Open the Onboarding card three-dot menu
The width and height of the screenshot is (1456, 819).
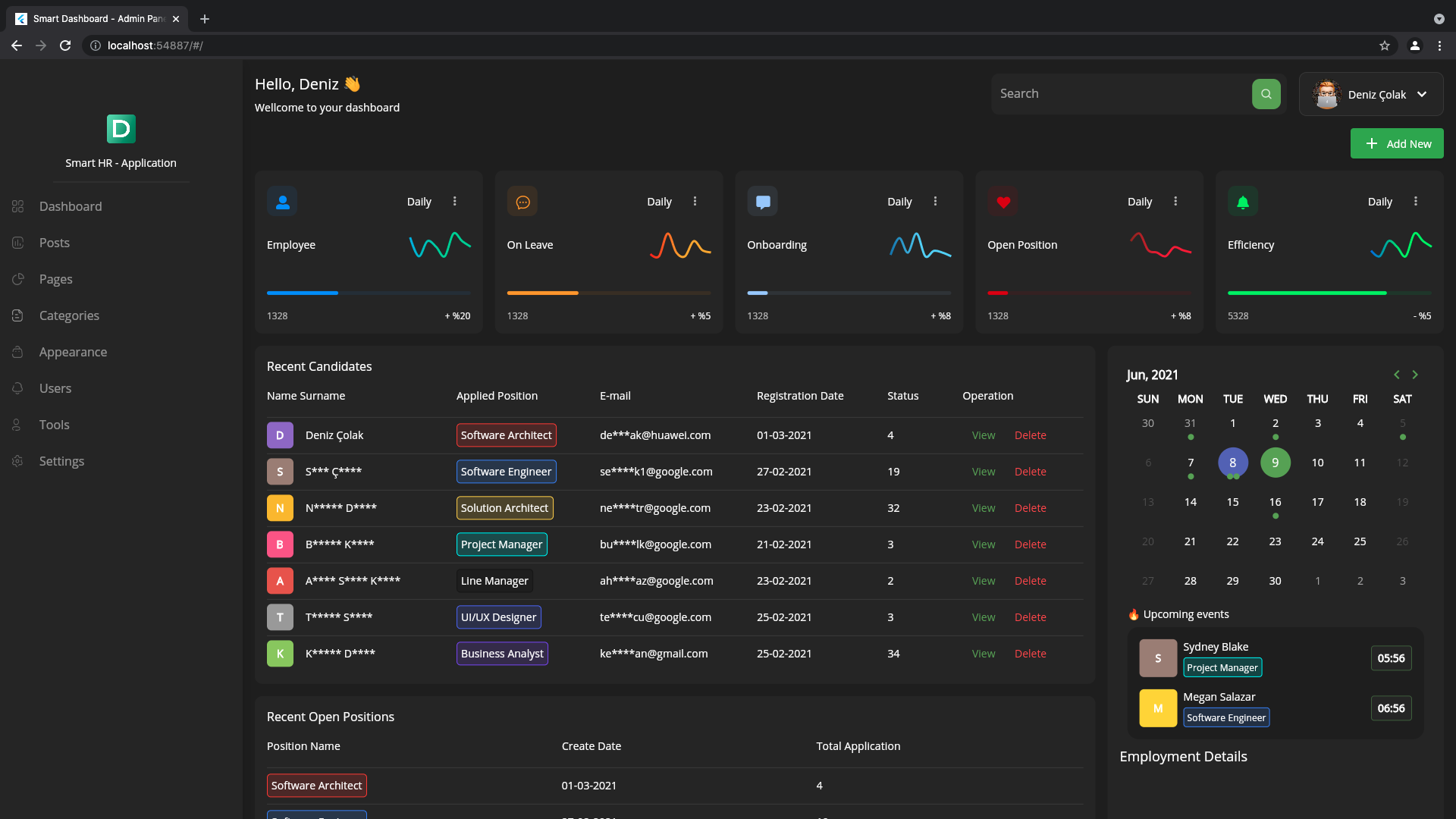pyautogui.click(x=935, y=201)
